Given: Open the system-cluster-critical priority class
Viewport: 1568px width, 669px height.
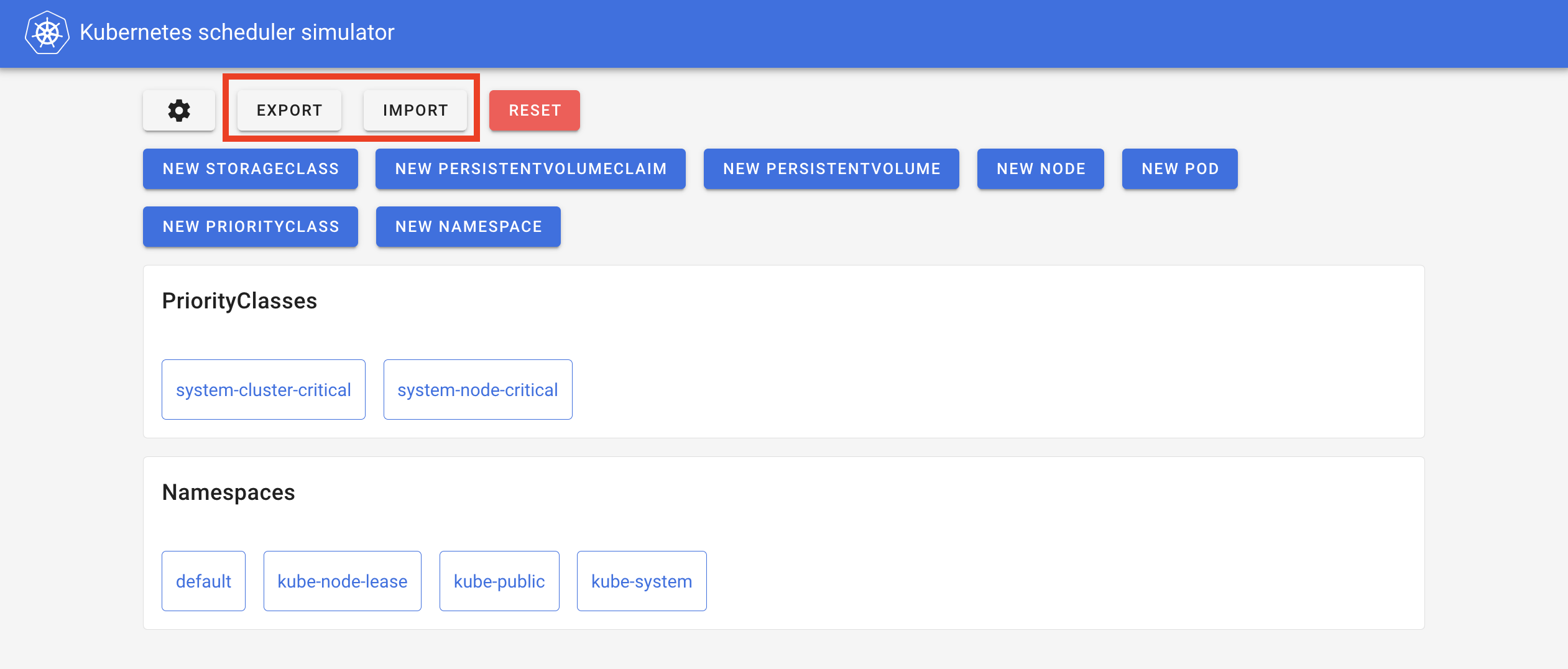Looking at the screenshot, I should 264,390.
